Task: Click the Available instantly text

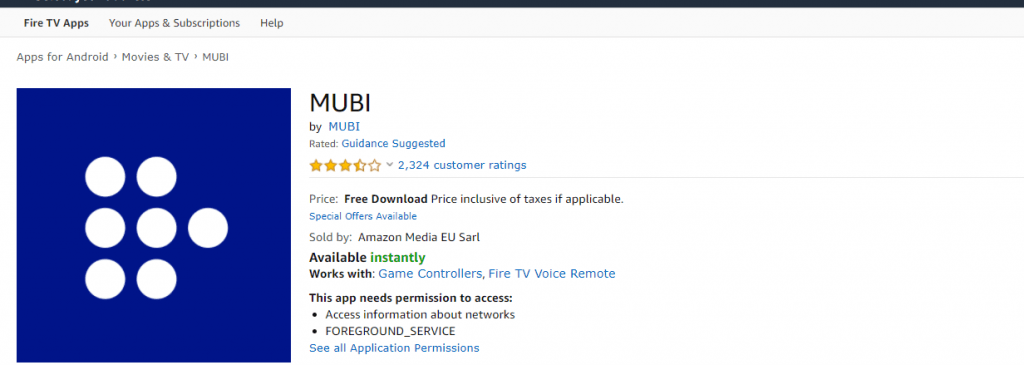Action: 367,257
